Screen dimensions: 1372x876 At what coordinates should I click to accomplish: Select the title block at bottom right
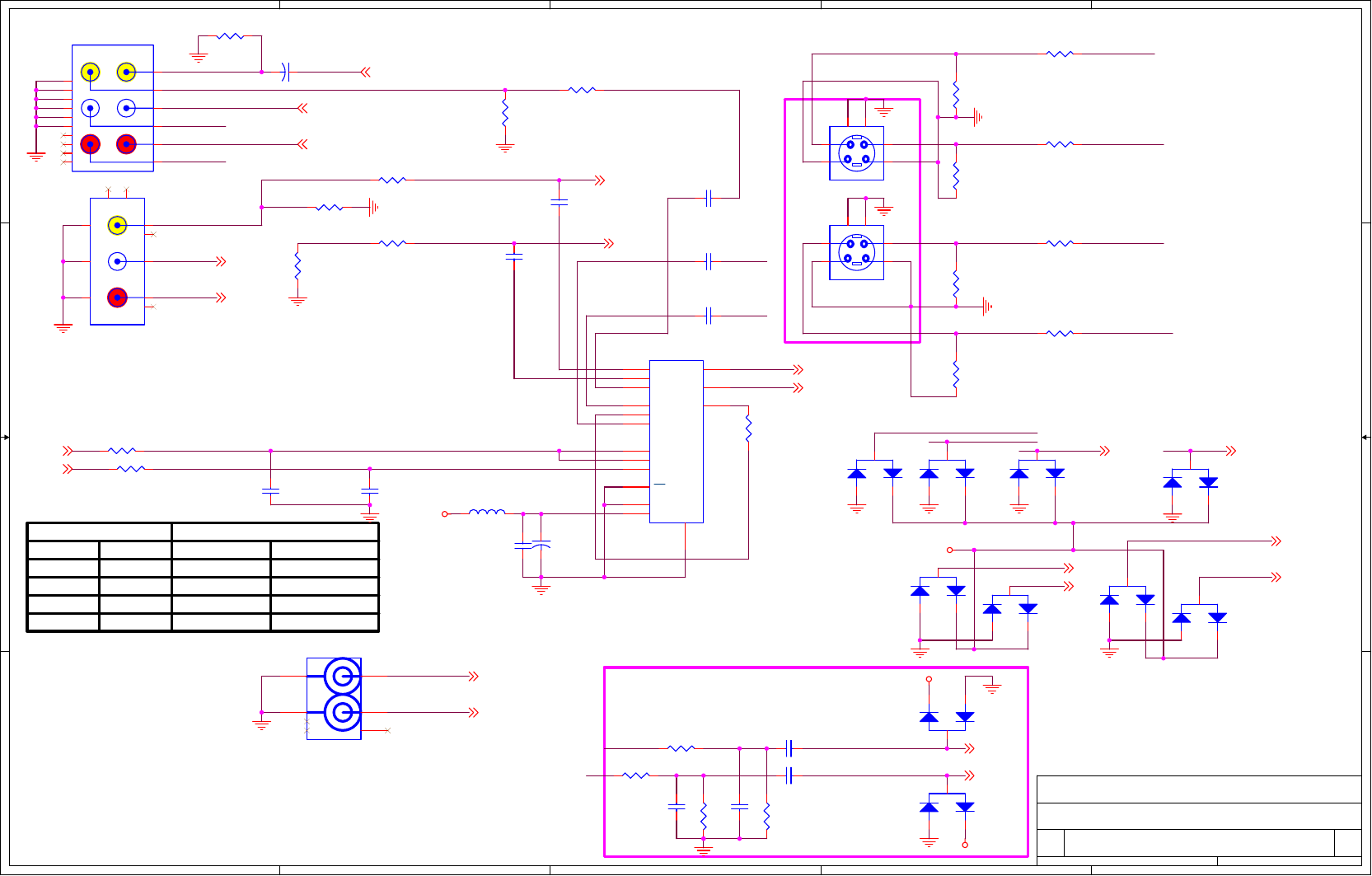(1199, 820)
